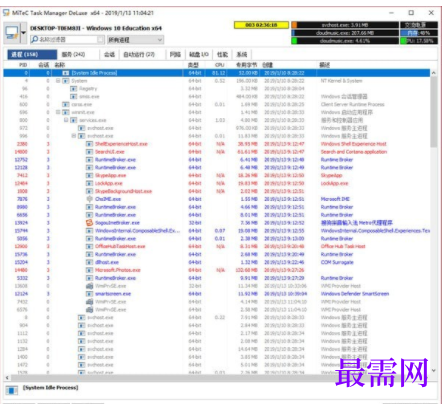This screenshot has width=447, height=404.
Task: Click the SearchUI.exe process icon
Action: coord(89,152)
